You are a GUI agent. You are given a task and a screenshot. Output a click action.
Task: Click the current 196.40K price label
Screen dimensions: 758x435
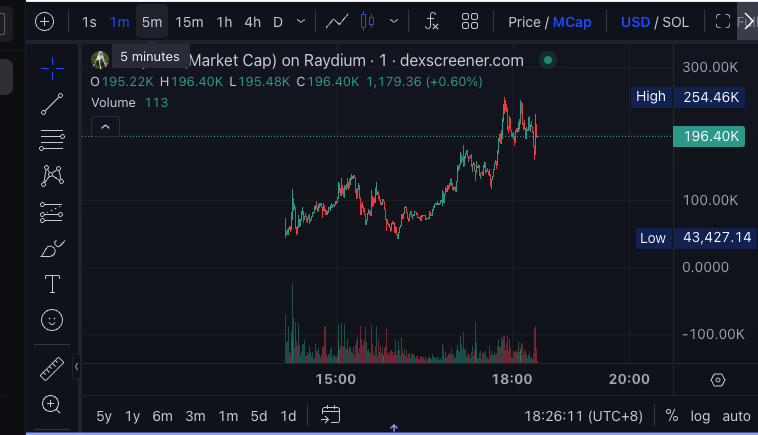(x=709, y=136)
